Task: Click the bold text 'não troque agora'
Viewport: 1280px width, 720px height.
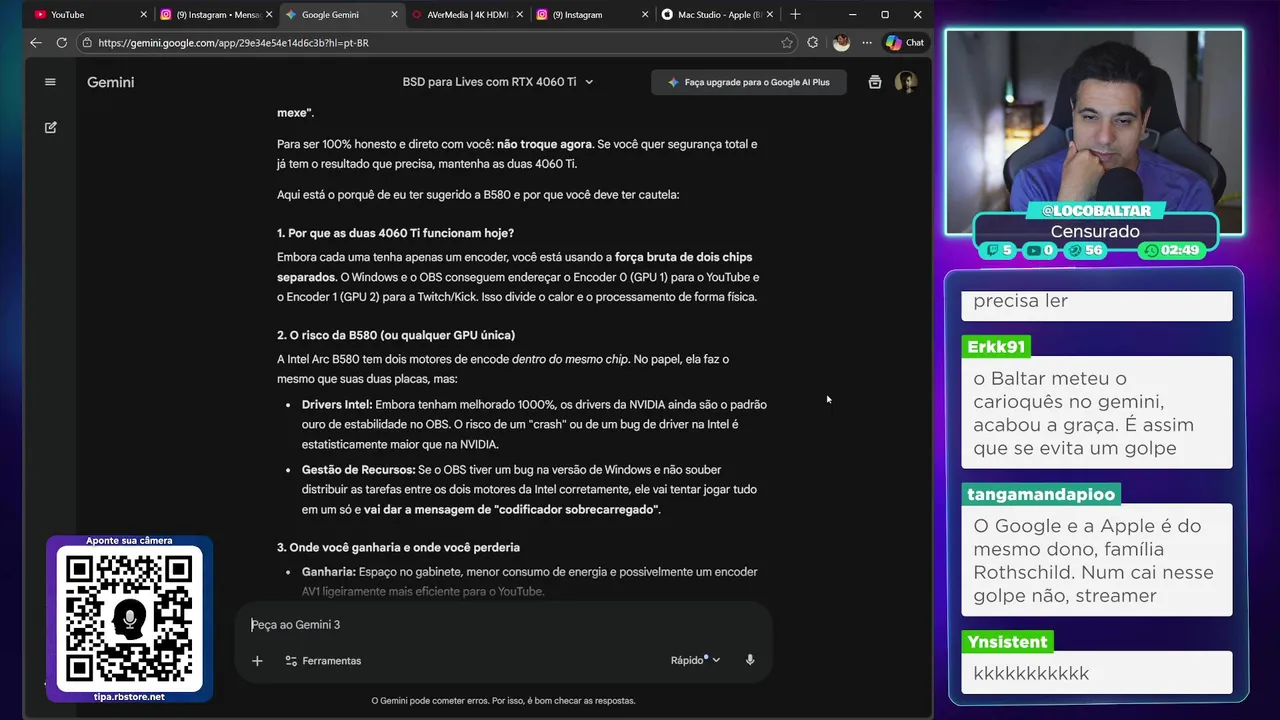Action: [544, 144]
